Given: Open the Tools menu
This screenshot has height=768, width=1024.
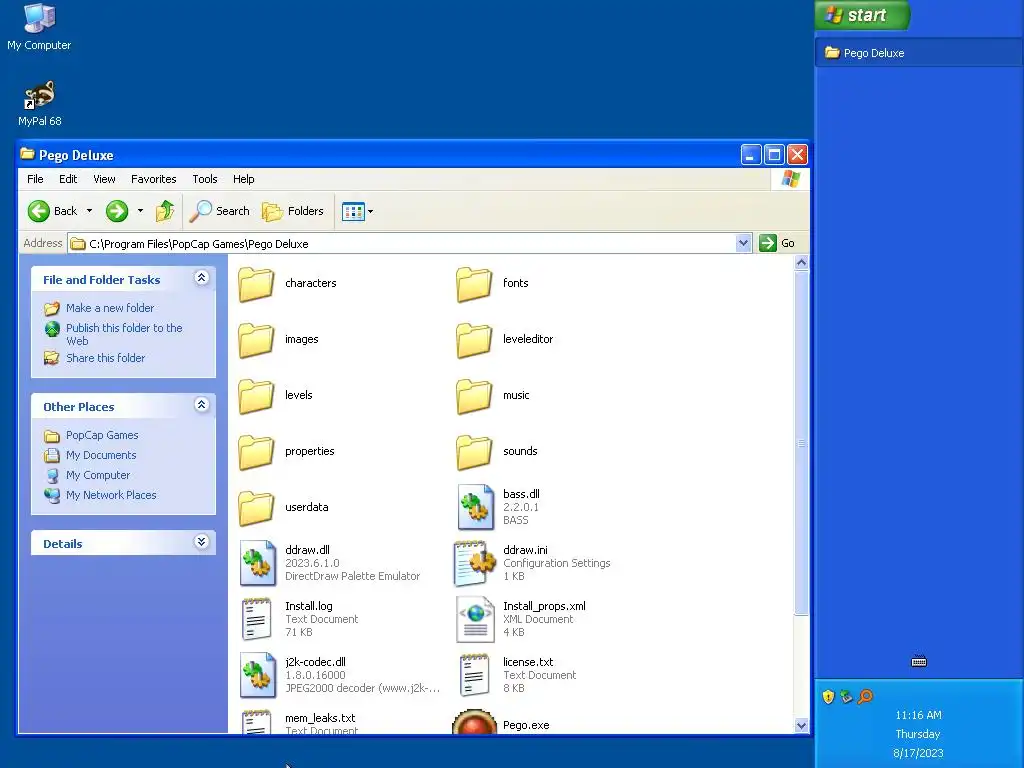Looking at the screenshot, I should click(204, 179).
